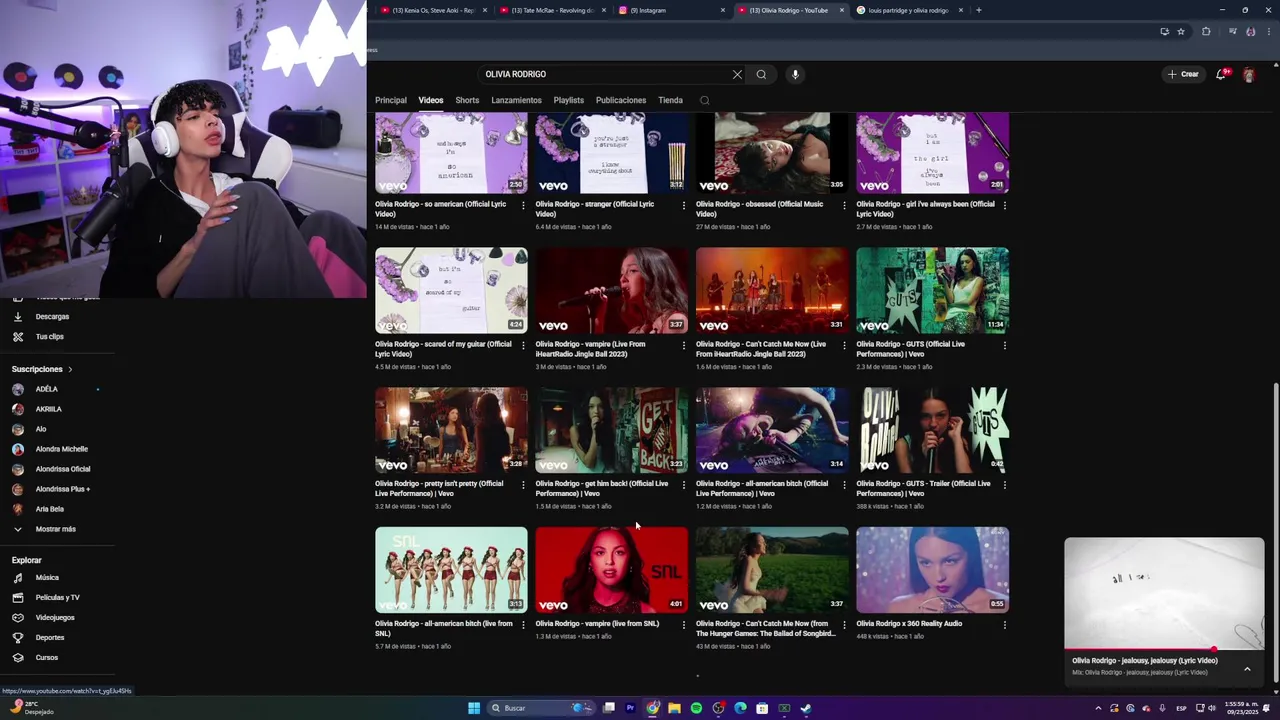Open Videojuegos in Explorar

point(55,618)
